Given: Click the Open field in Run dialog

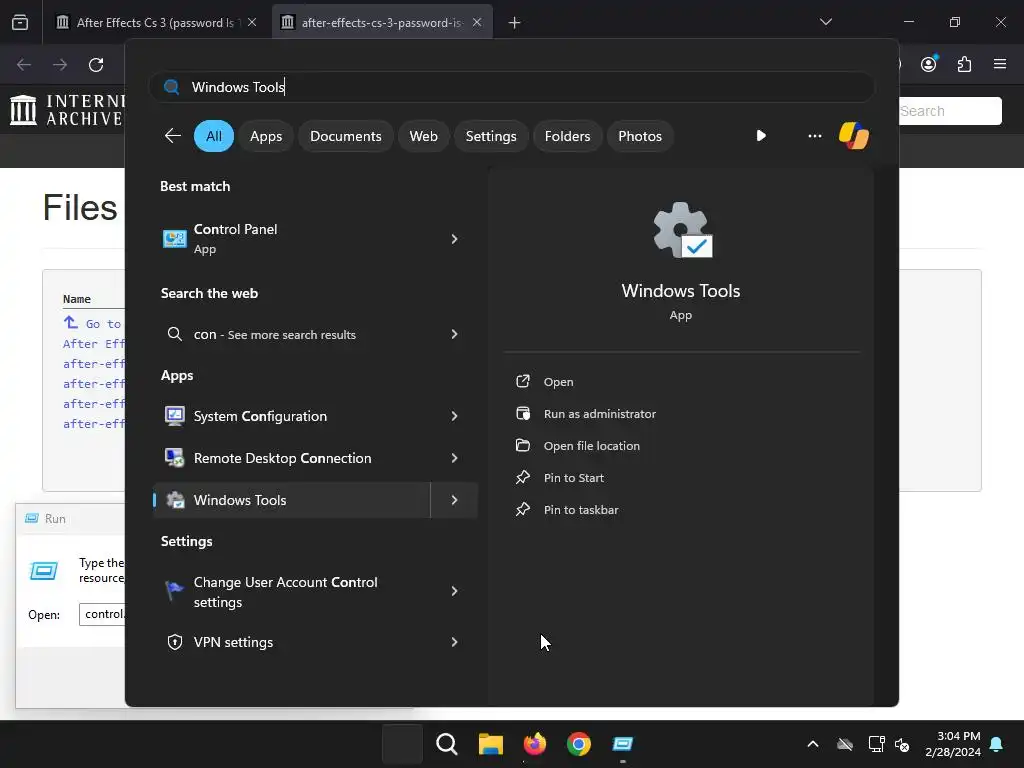Looking at the screenshot, I should pyautogui.click(x=103, y=615).
